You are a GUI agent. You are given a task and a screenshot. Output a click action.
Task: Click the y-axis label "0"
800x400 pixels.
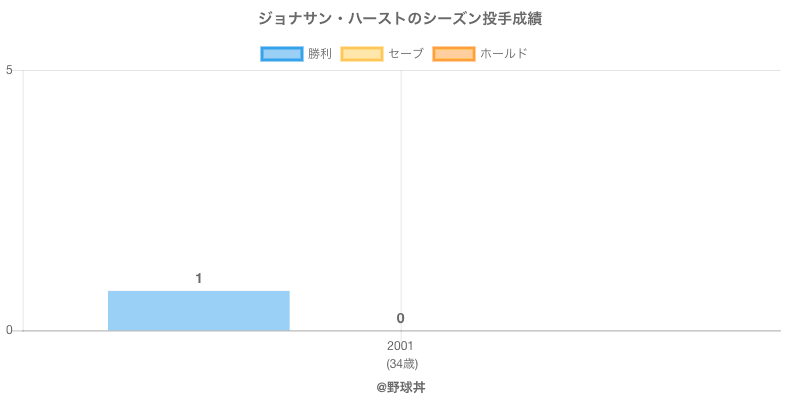pos(9,331)
